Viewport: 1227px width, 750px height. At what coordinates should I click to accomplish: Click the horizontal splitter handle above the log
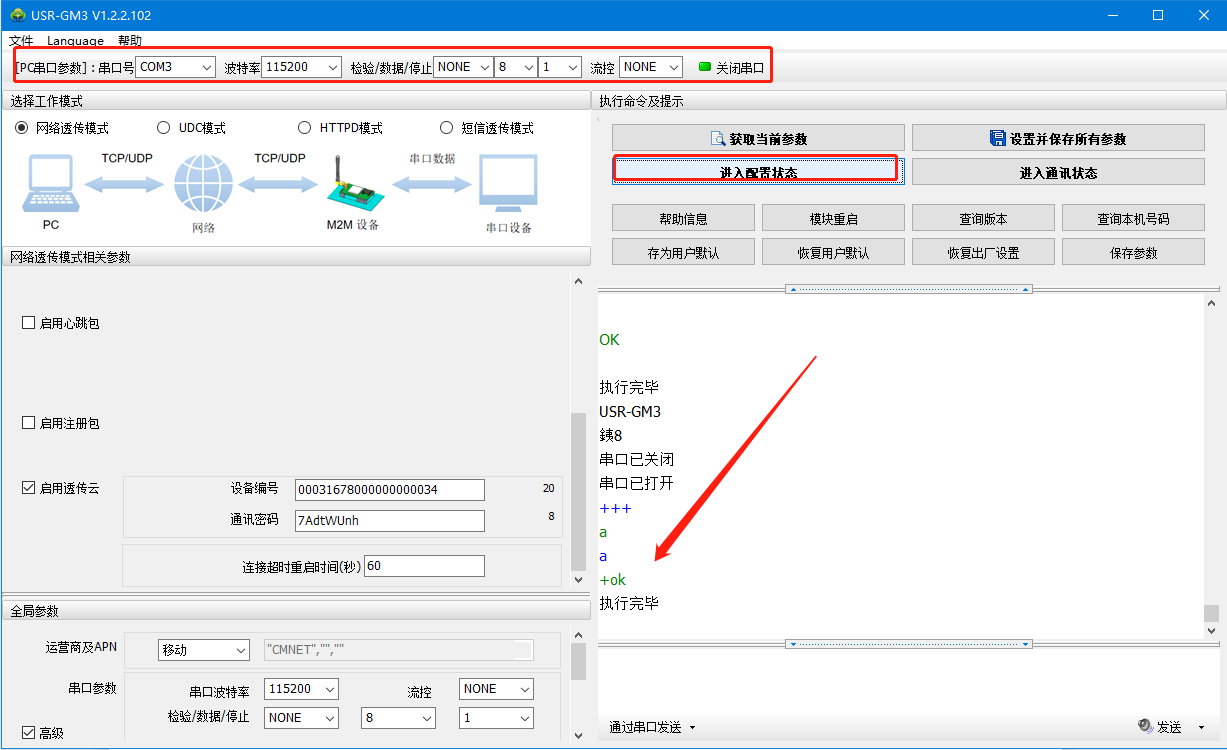(909, 289)
